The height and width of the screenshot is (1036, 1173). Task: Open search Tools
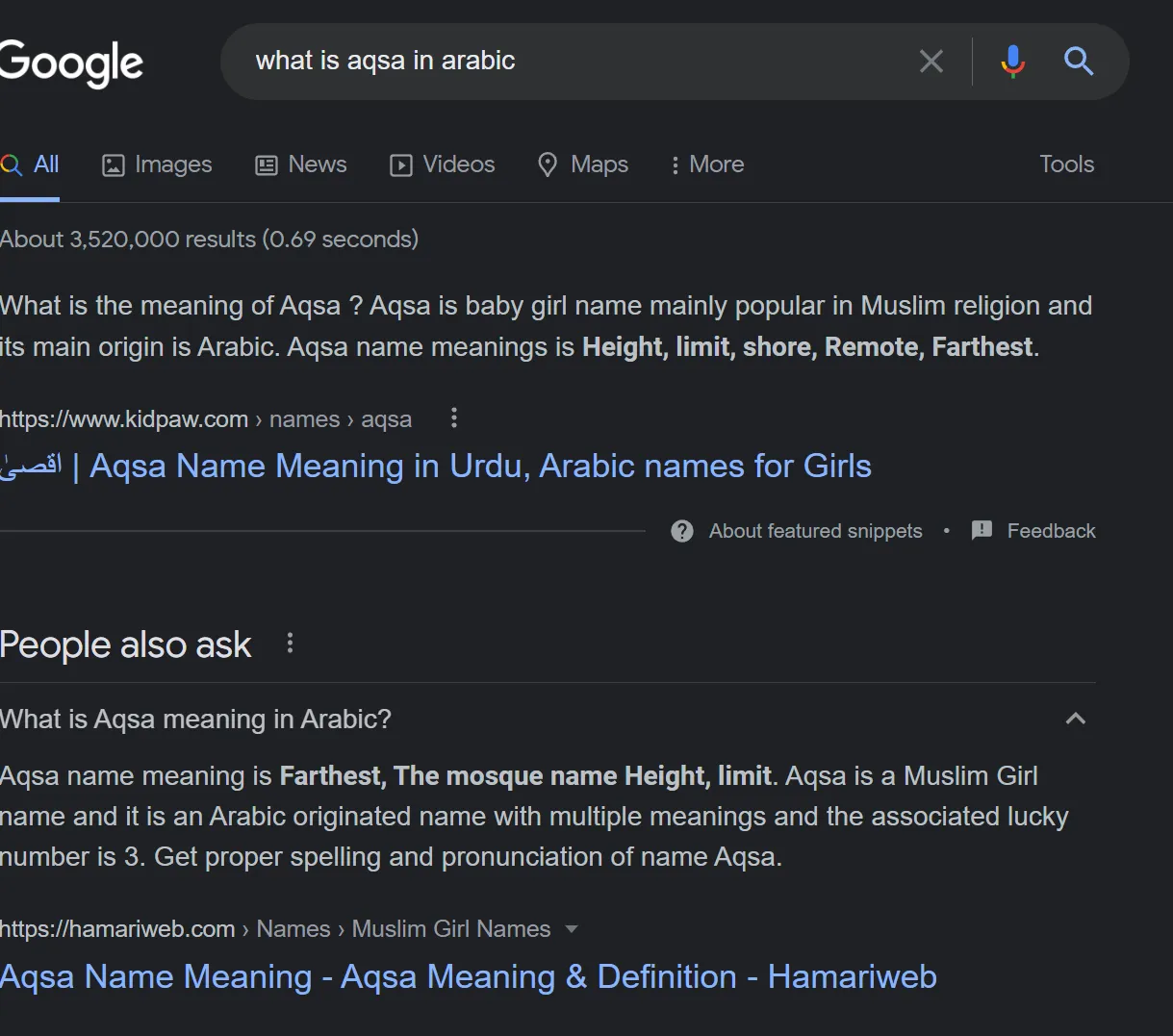(1066, 164)
